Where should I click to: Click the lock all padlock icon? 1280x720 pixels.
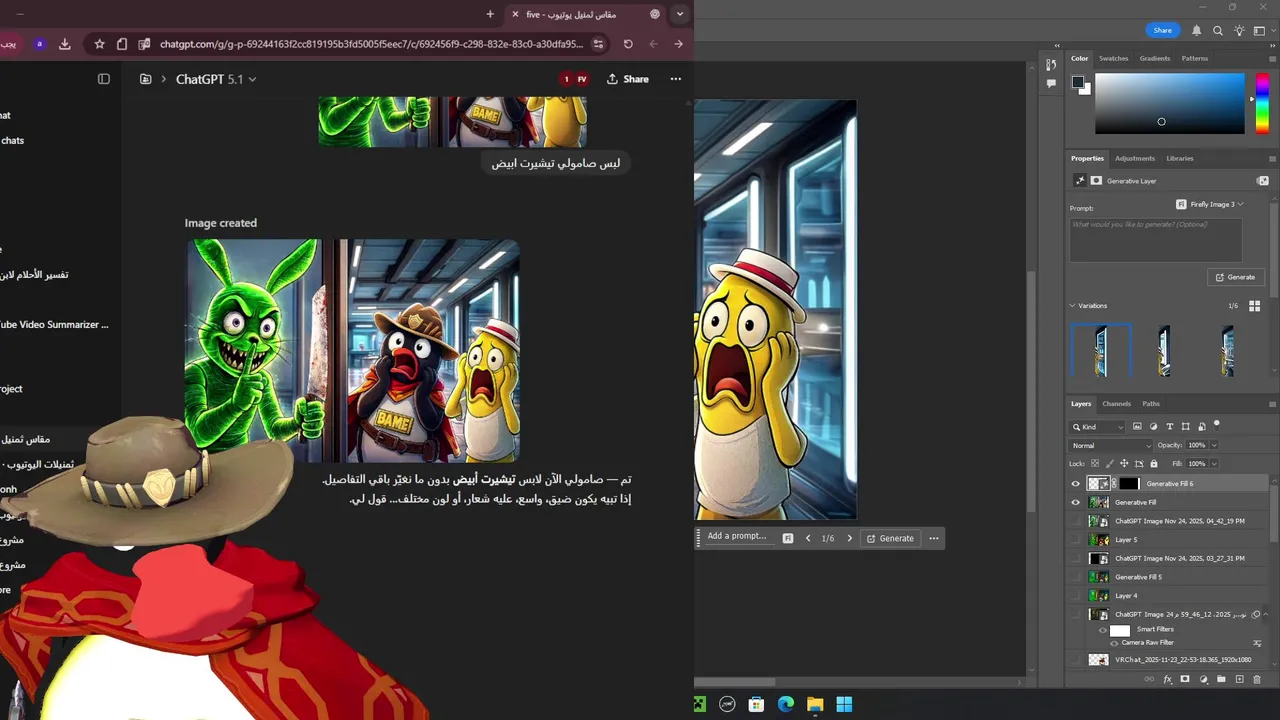[x=1154, y=464]
